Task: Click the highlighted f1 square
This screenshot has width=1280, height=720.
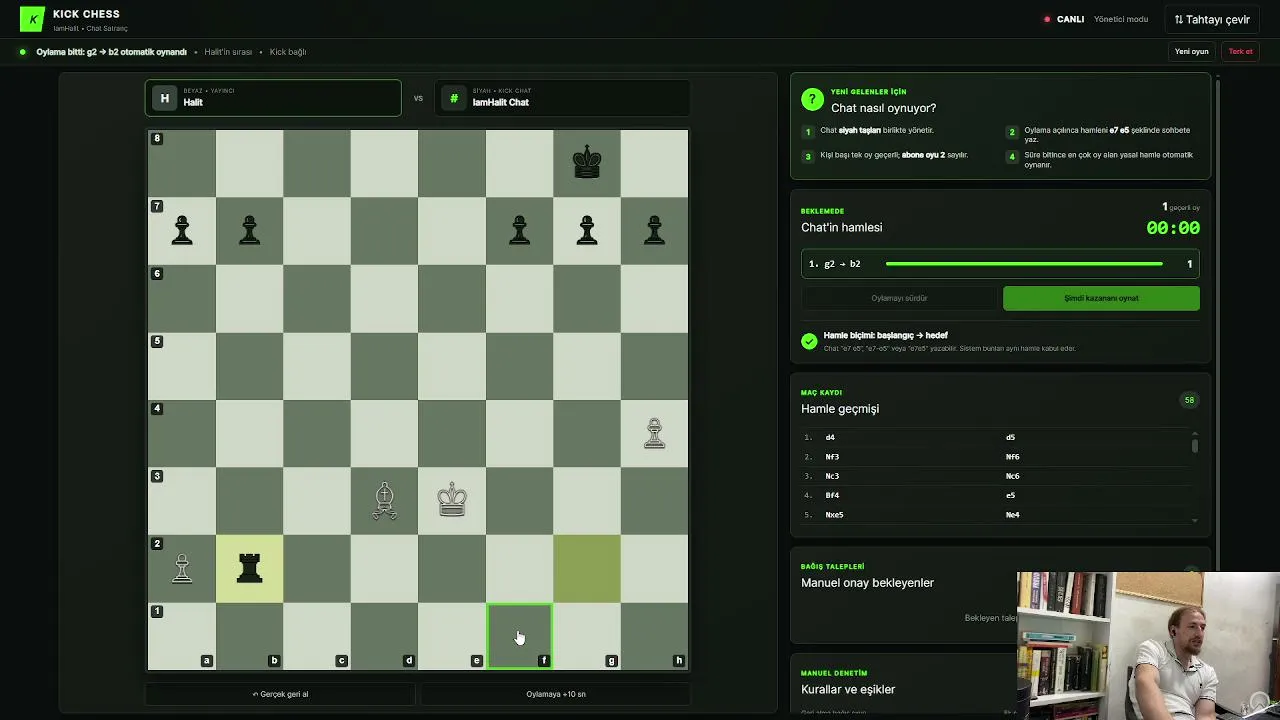Action: click(x=519, y=636)
